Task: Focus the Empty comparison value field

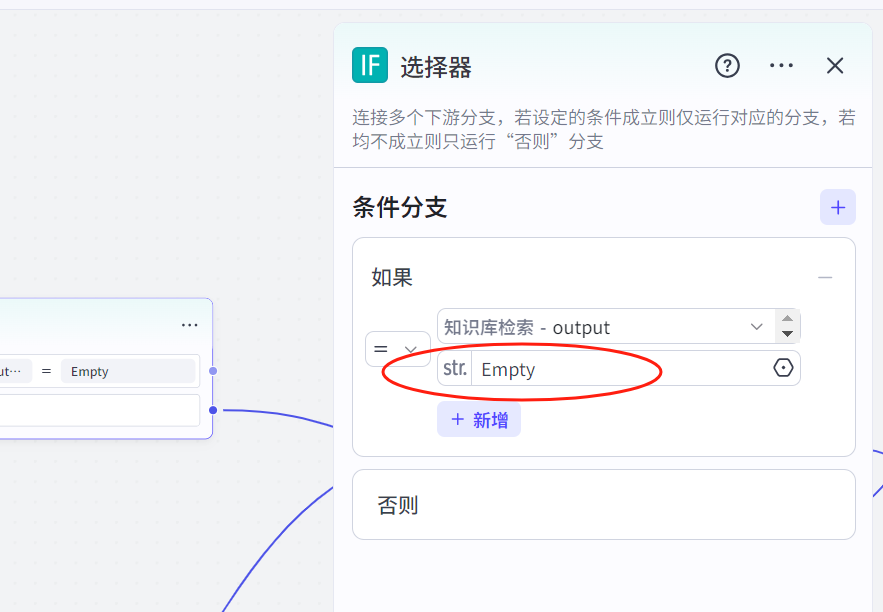Action: (x=620, y=369)
